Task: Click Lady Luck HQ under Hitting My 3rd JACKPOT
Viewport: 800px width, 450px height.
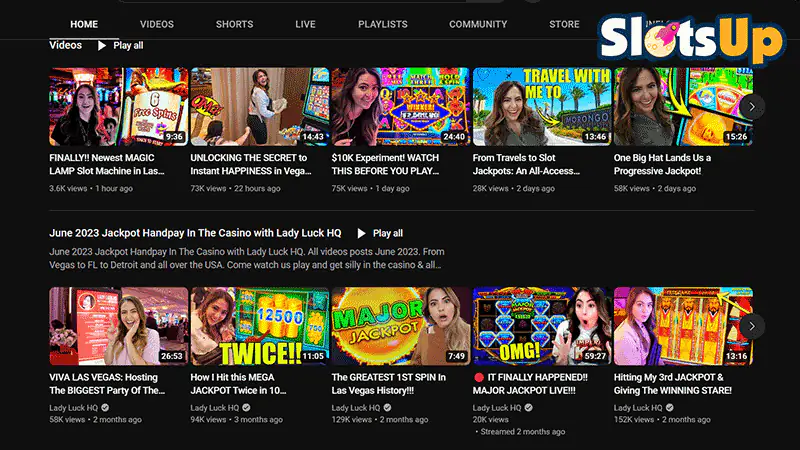Action: [638, 408]
